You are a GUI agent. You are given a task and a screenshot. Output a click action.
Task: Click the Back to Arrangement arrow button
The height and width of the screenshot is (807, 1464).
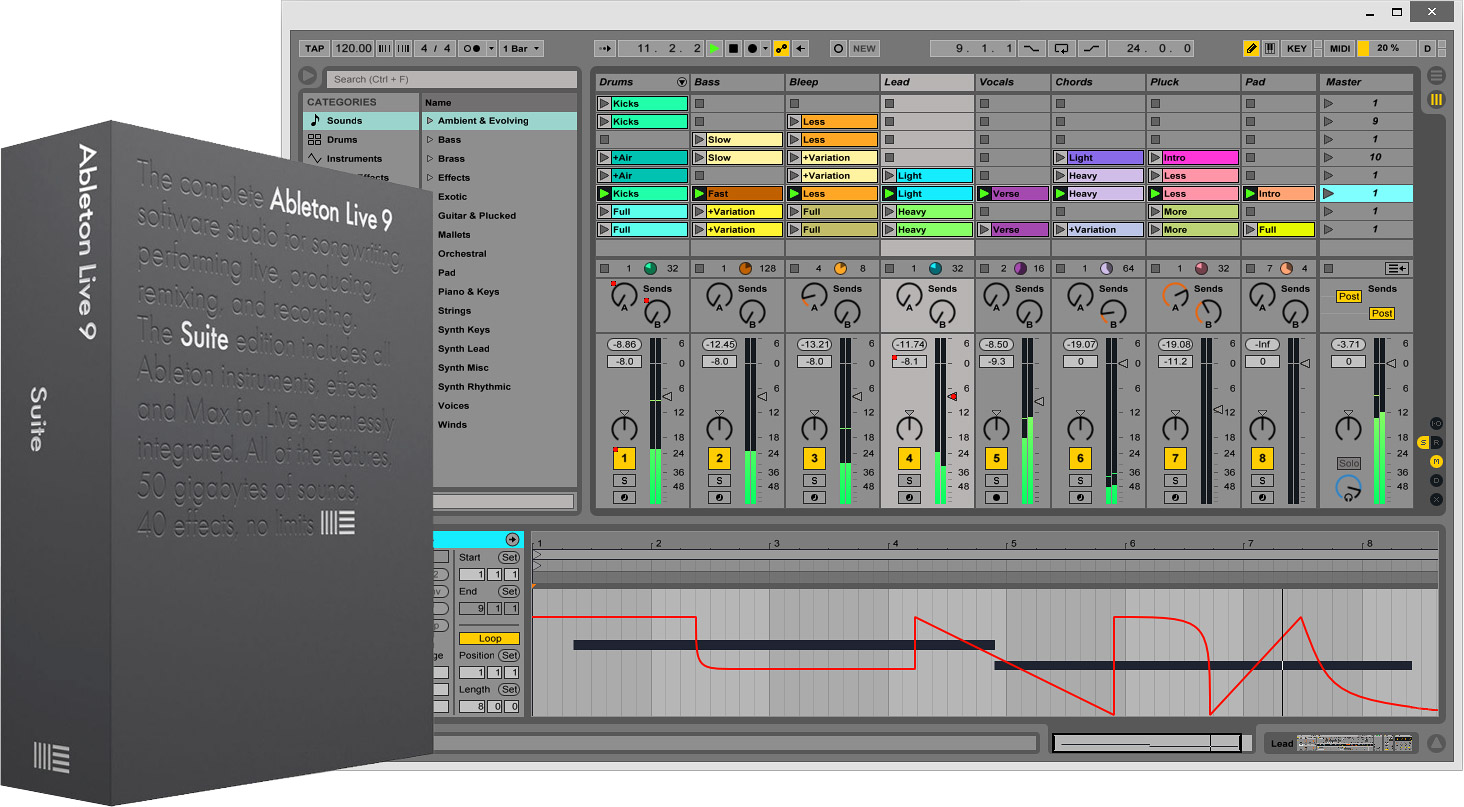pos(801,48)
